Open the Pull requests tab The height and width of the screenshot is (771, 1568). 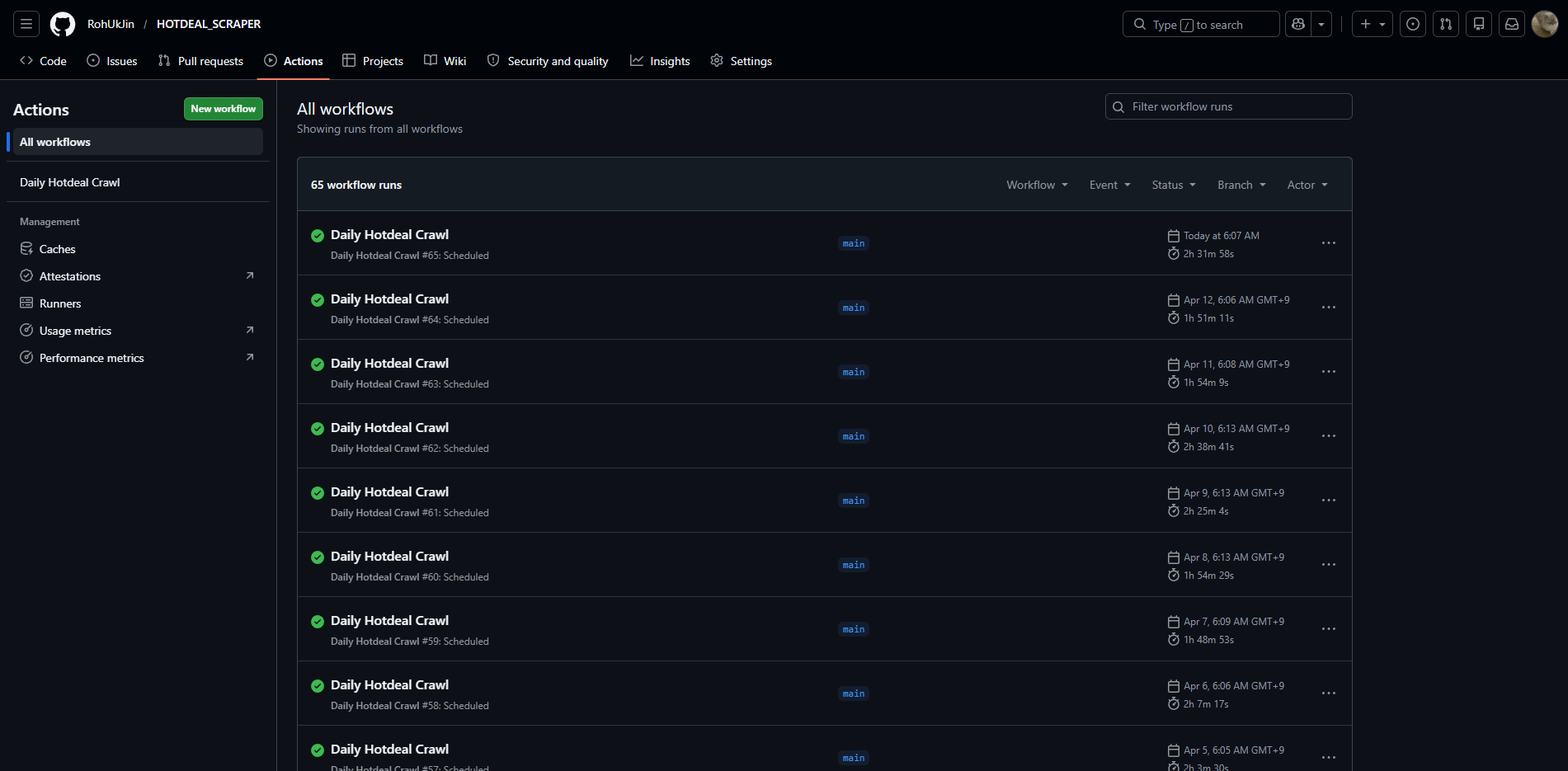click(x=200, y=61)
